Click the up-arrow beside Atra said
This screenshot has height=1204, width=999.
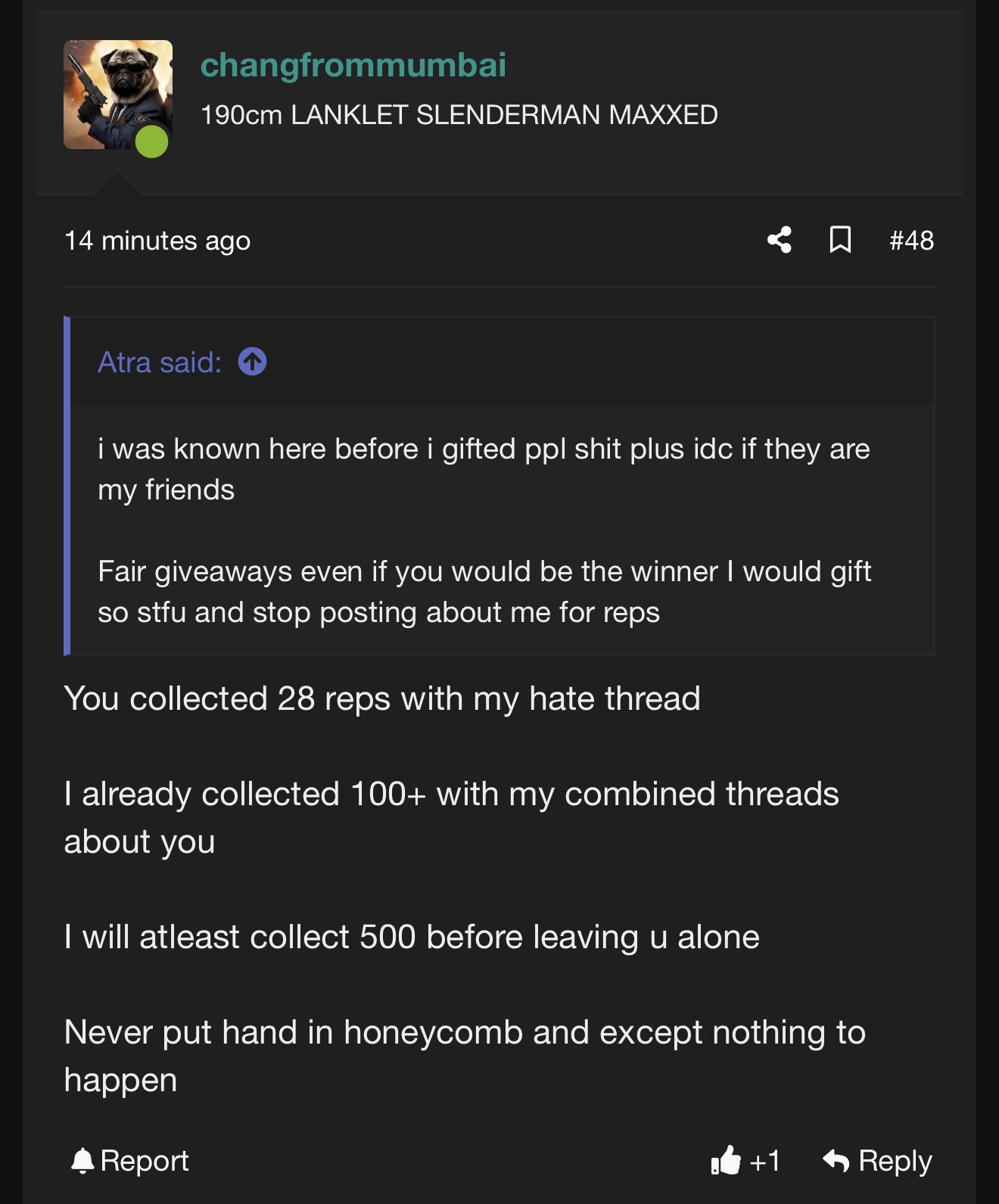click(252, 362)
